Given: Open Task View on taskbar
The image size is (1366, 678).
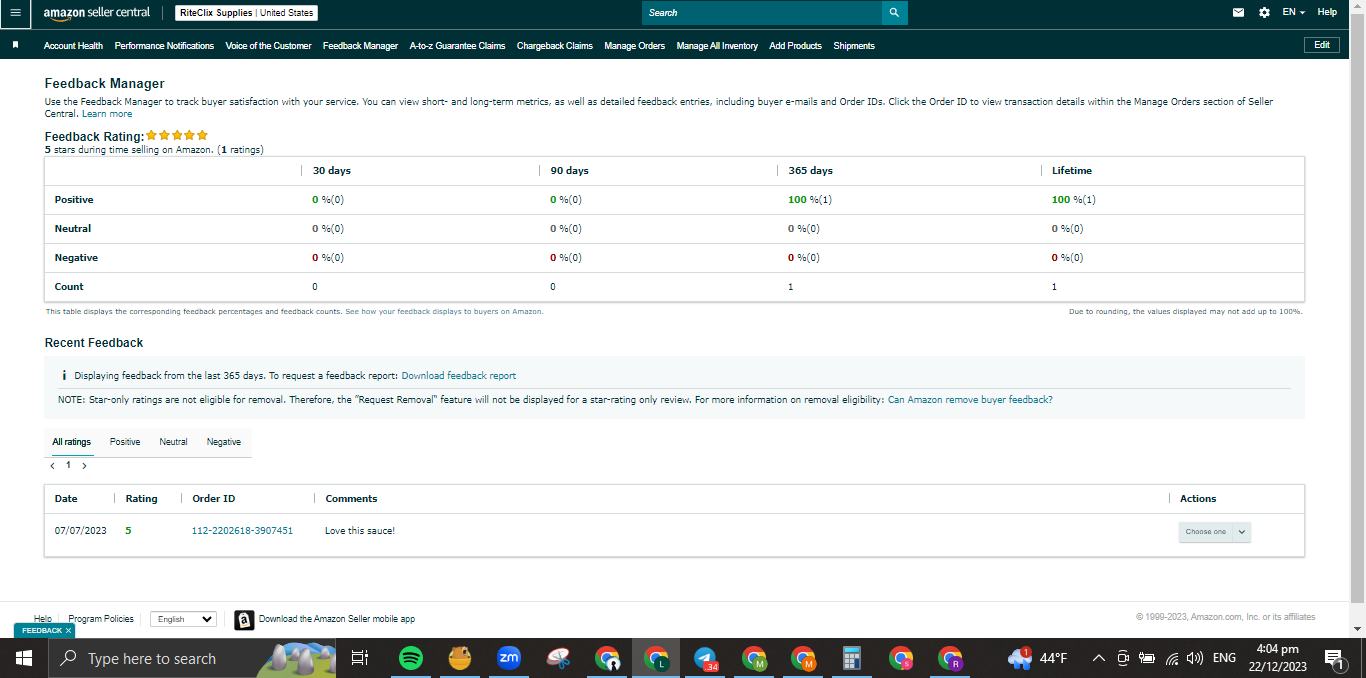Looking at the screenshot, I should pyautogui.click(x=360, y=658).
